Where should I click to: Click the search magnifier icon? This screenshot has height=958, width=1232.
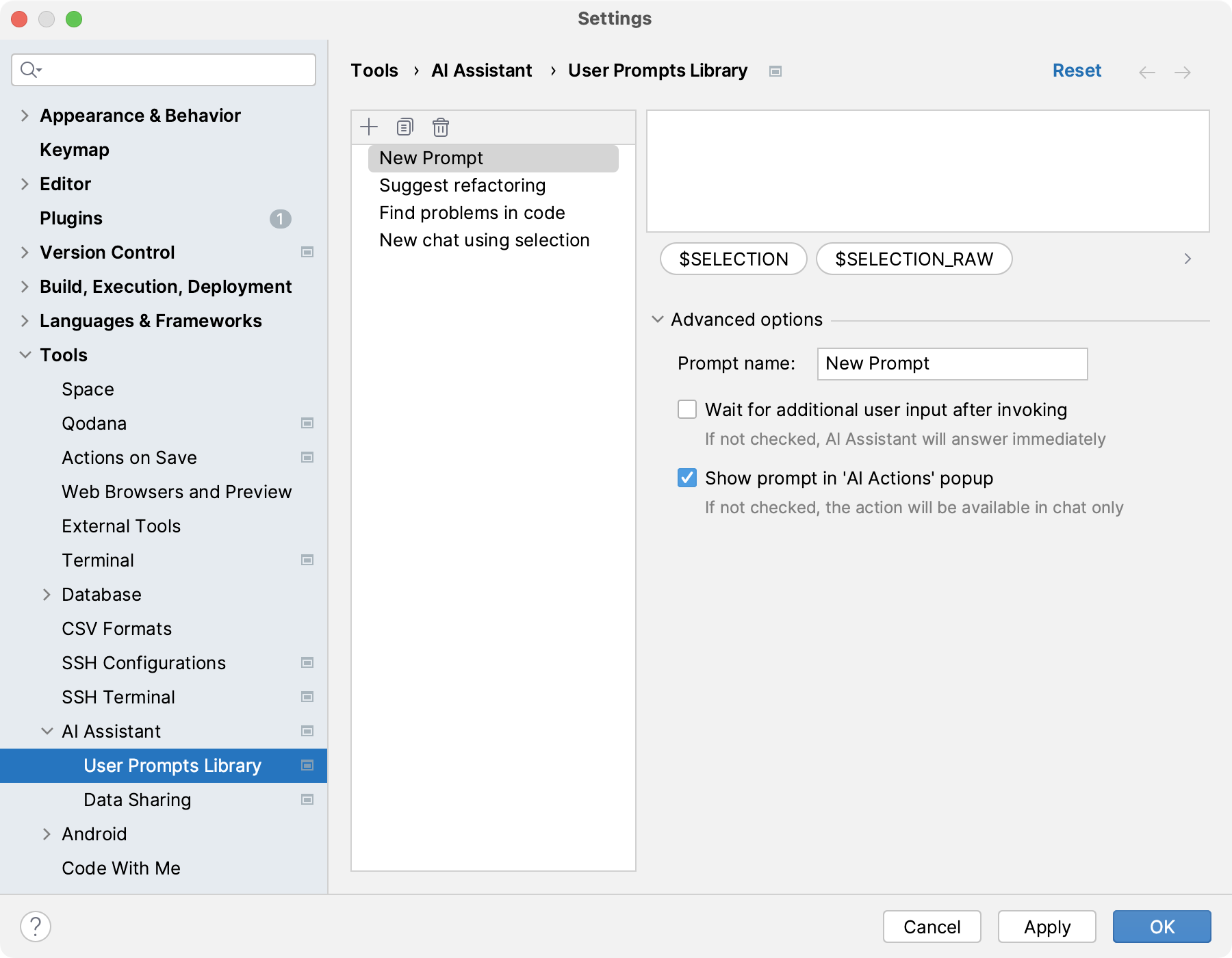point(30,70)
